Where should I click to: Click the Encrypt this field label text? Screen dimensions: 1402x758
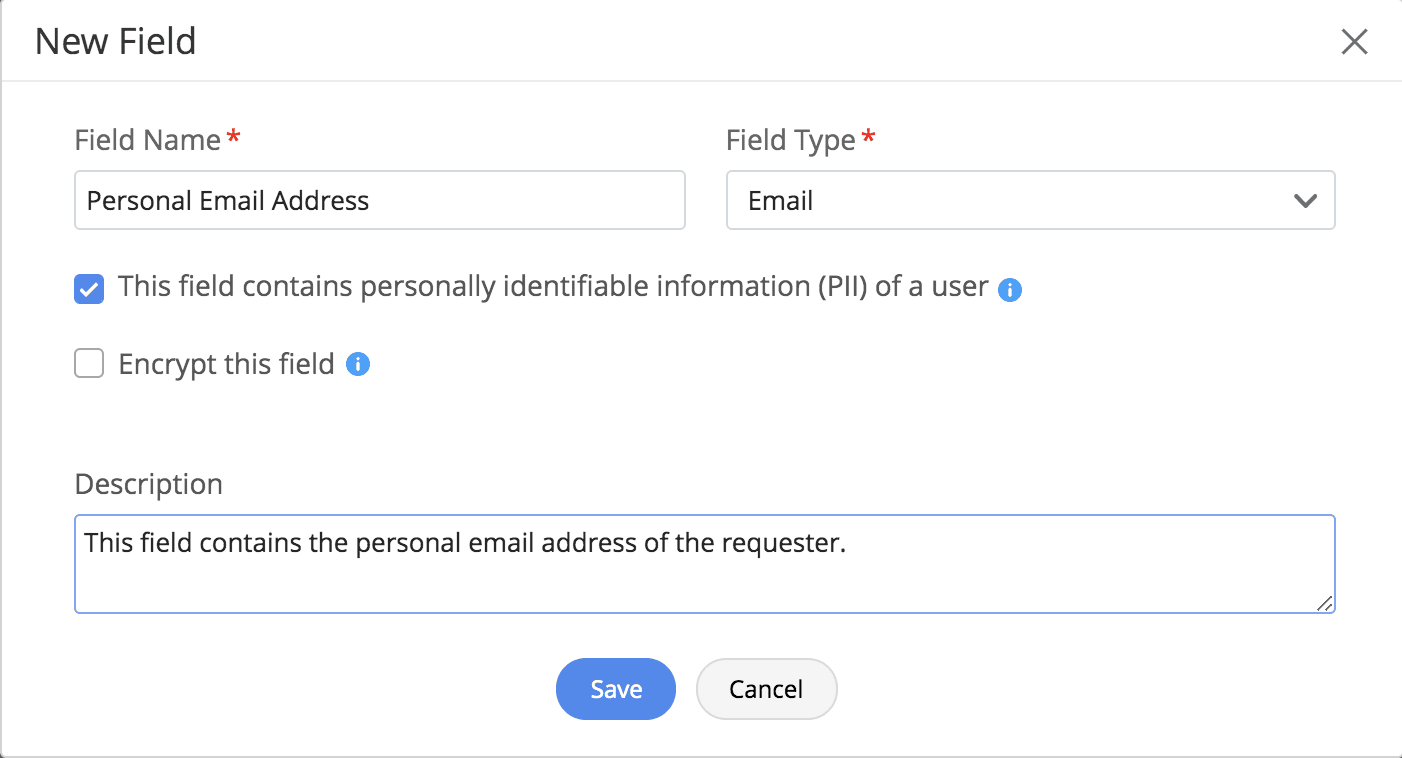pyautogui.click(x=226, y=364)
